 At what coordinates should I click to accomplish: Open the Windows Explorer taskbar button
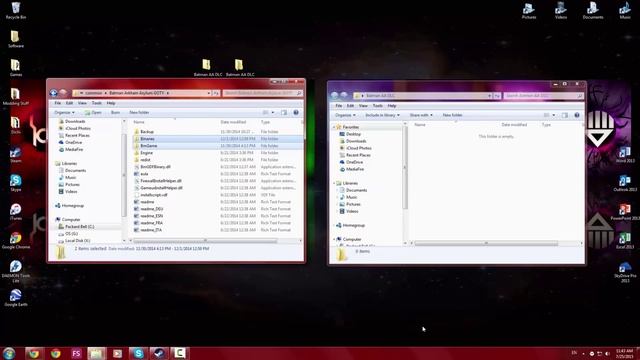(x=96, y=353)
